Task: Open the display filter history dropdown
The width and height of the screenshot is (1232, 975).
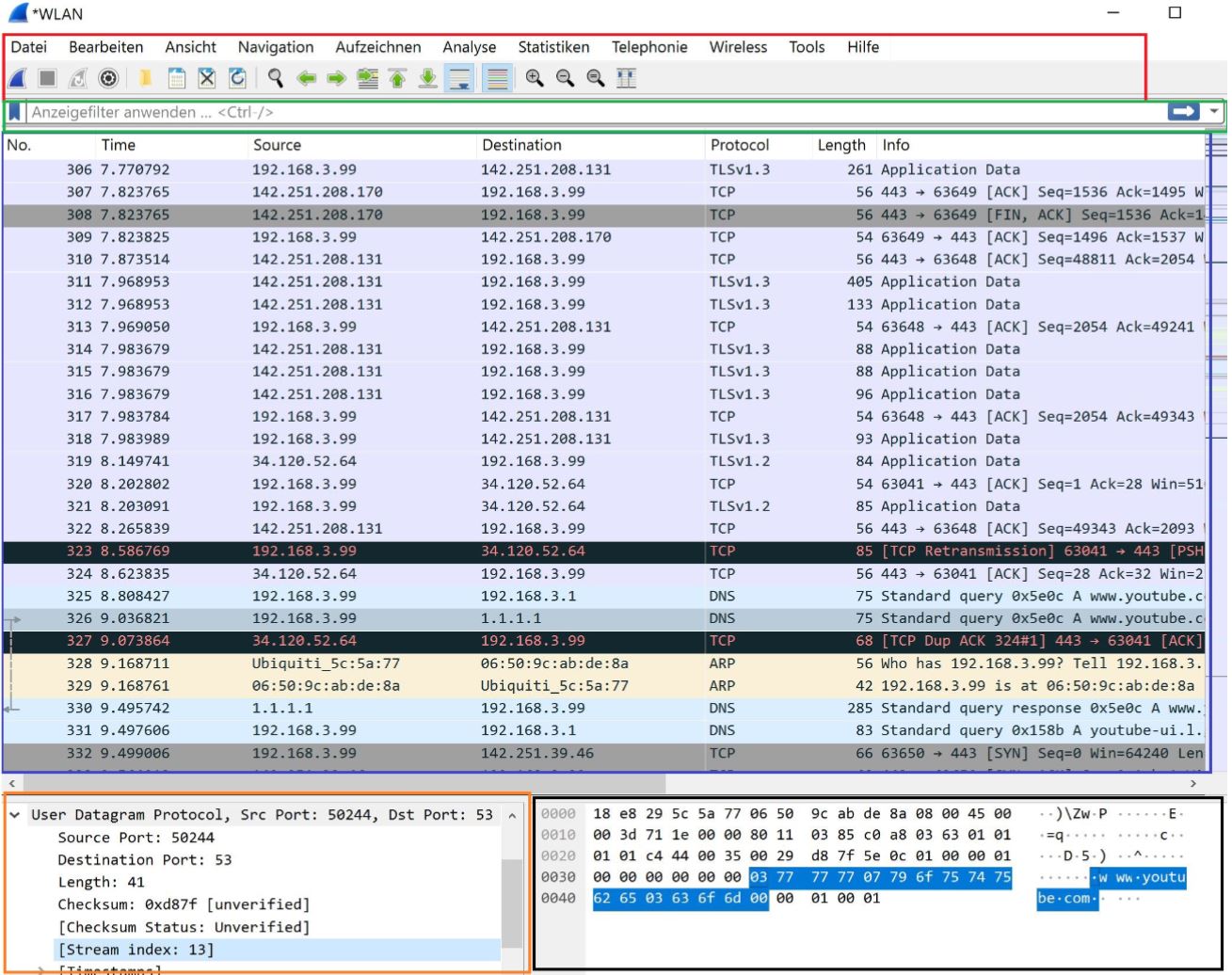Action: pyautogui.click(x=1215, y=112)
